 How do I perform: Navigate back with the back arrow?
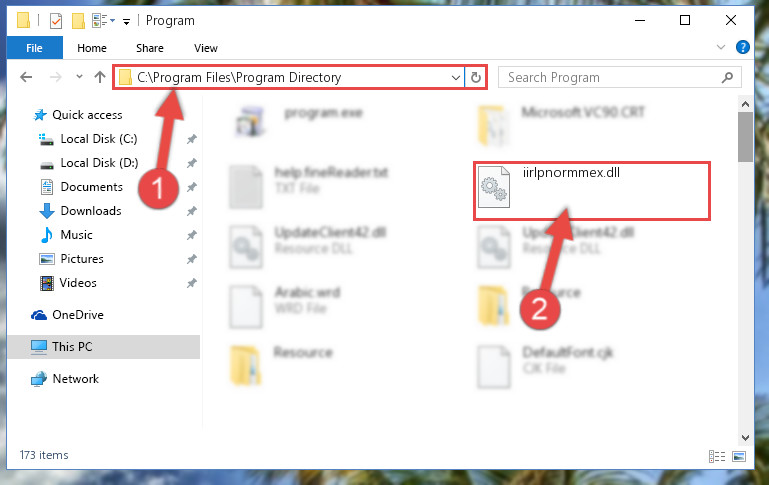click(26, 77)
